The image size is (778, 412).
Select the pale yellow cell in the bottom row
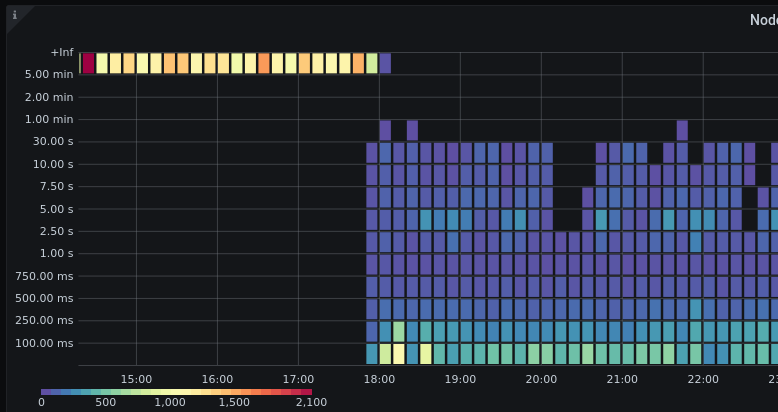point(398,354)
